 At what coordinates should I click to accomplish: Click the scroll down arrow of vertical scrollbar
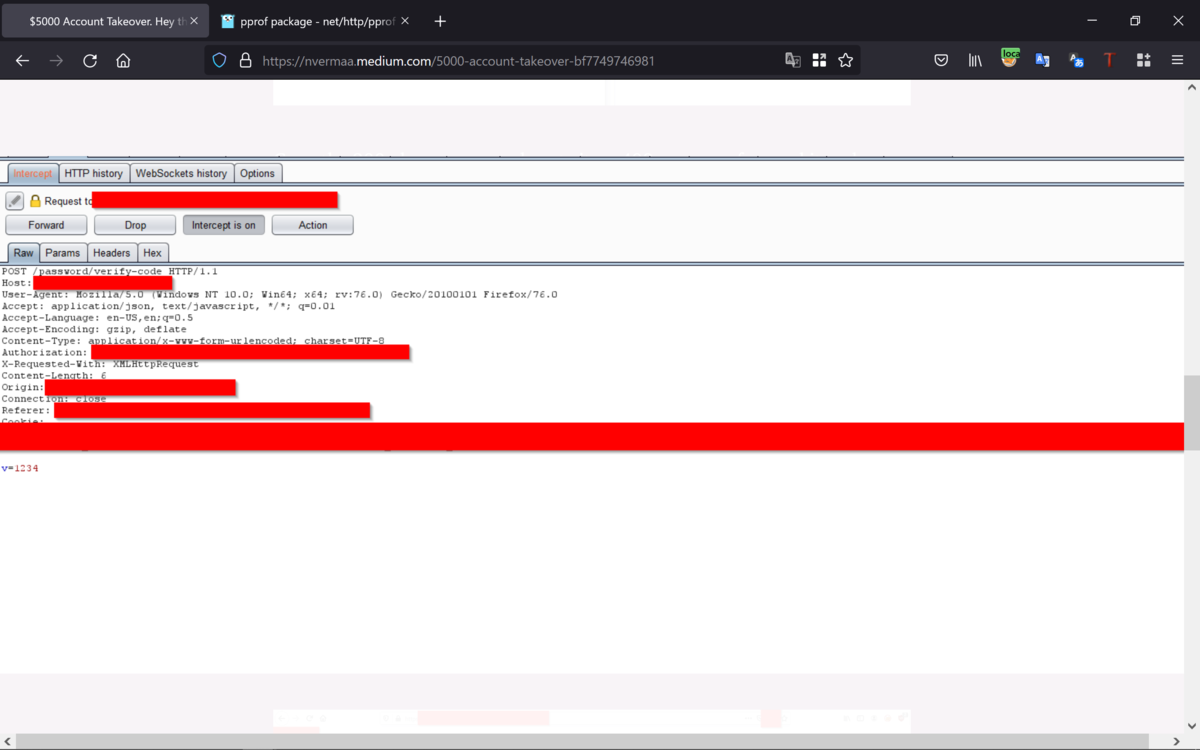point(1191,726)
